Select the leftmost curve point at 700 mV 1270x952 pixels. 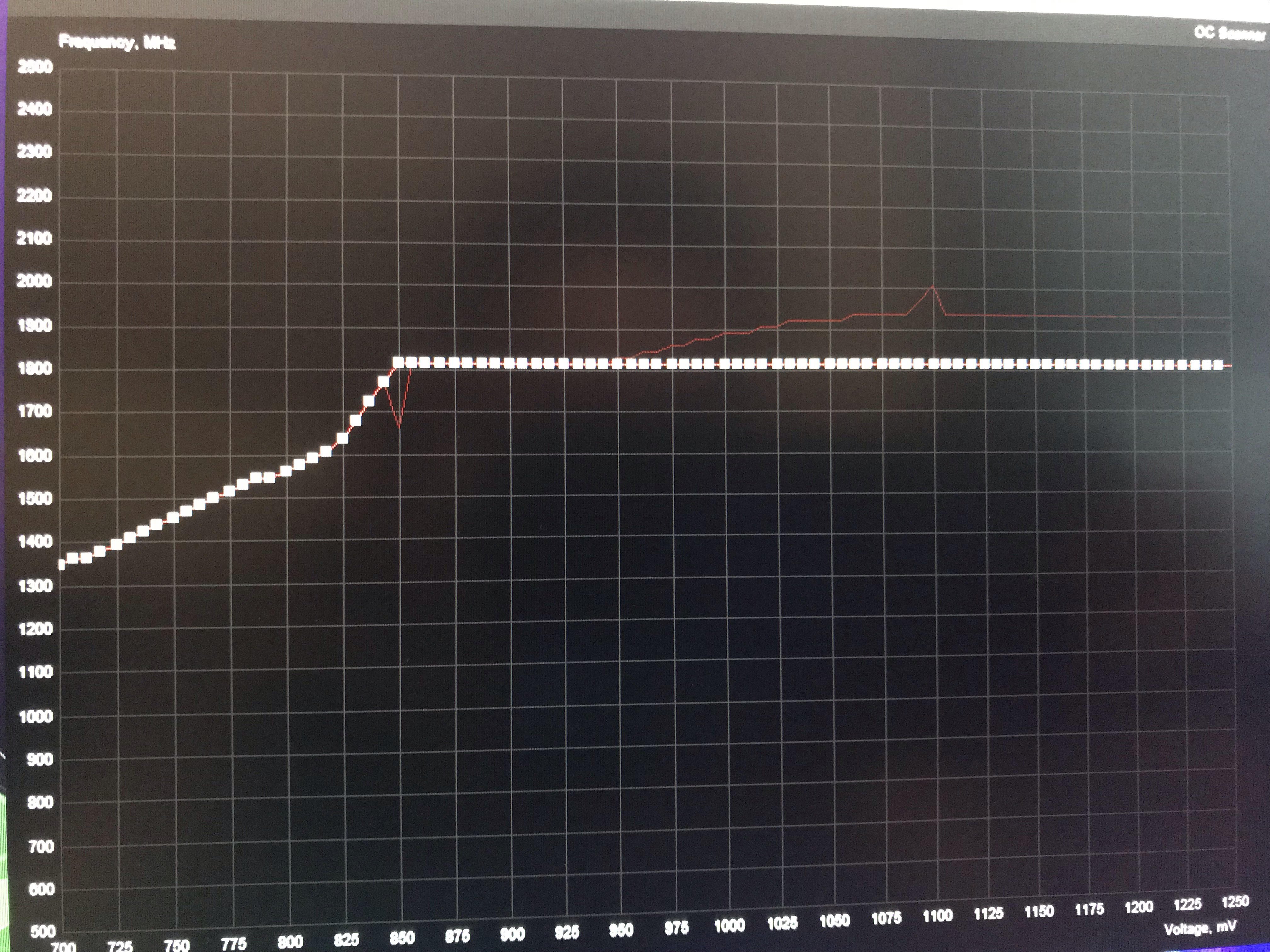point(61,565)
